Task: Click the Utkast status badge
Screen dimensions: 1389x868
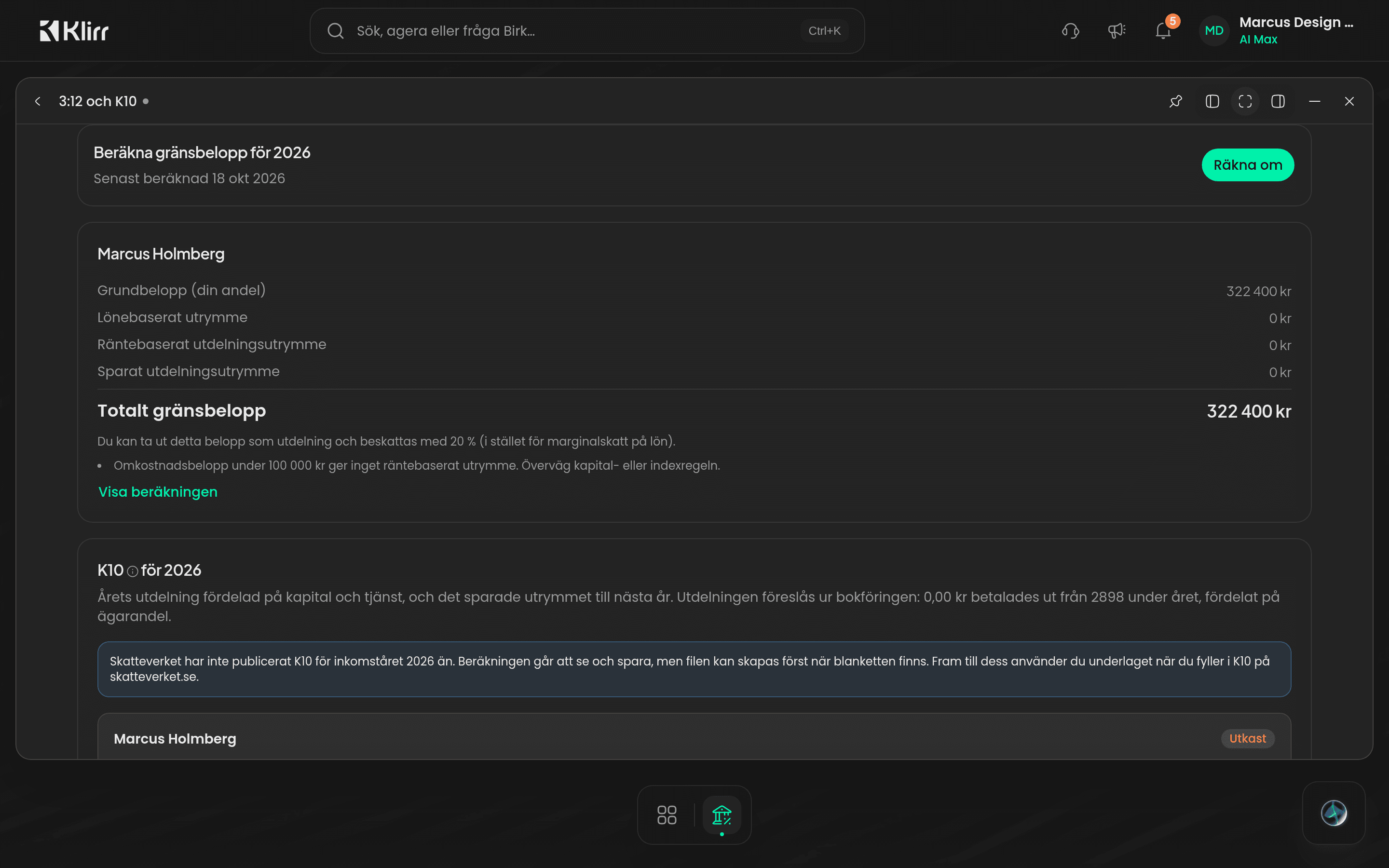Action: click(1247, 739)
